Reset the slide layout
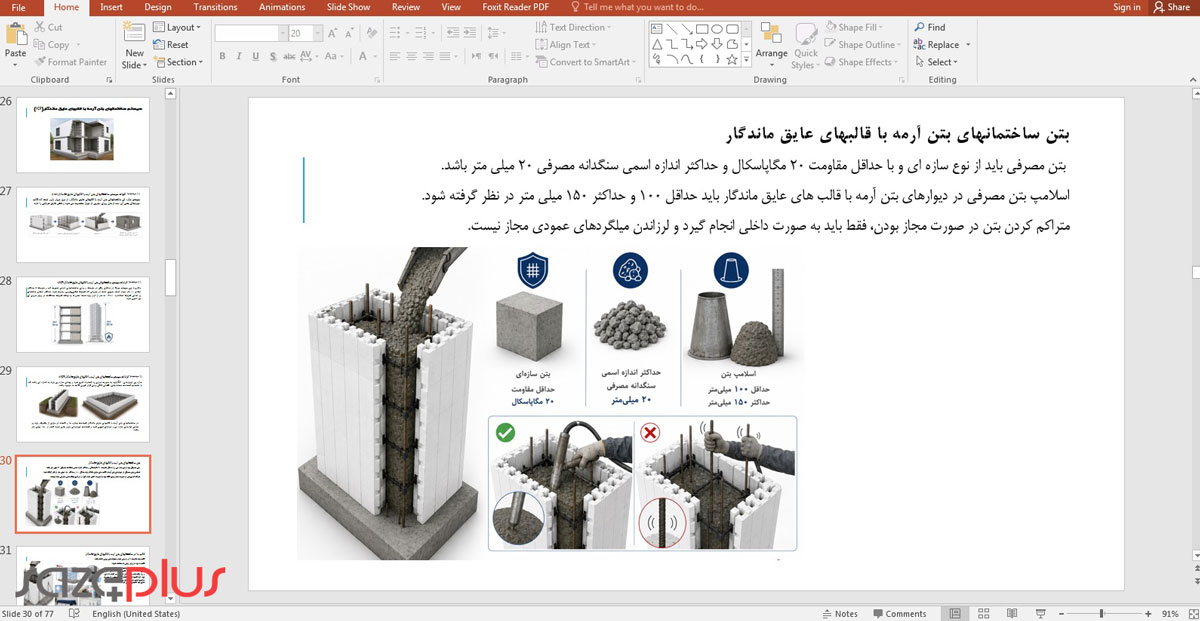The height and width of the screenshot is (621, 1200). coord(170,45)
